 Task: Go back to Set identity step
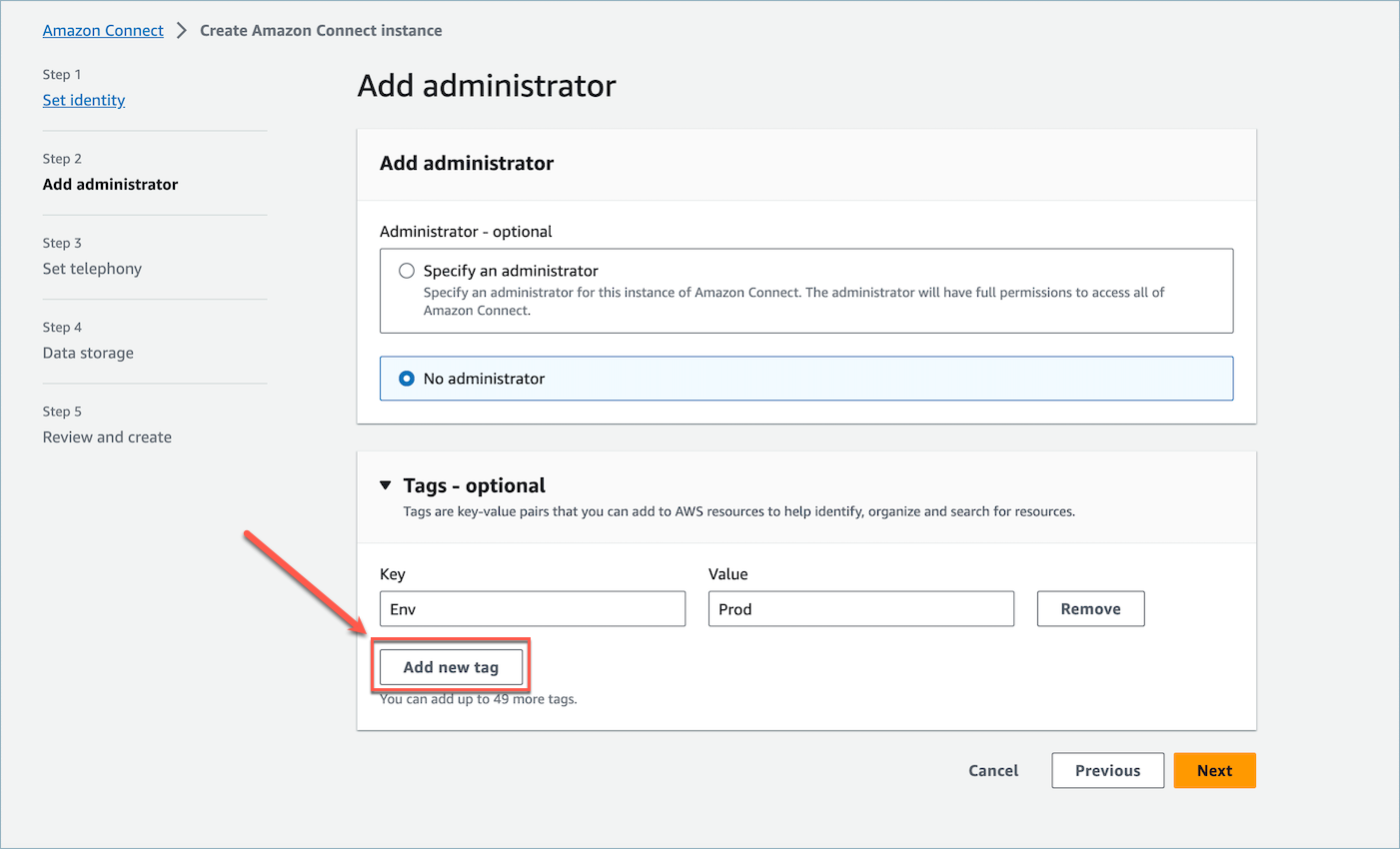tap(83, 100)
